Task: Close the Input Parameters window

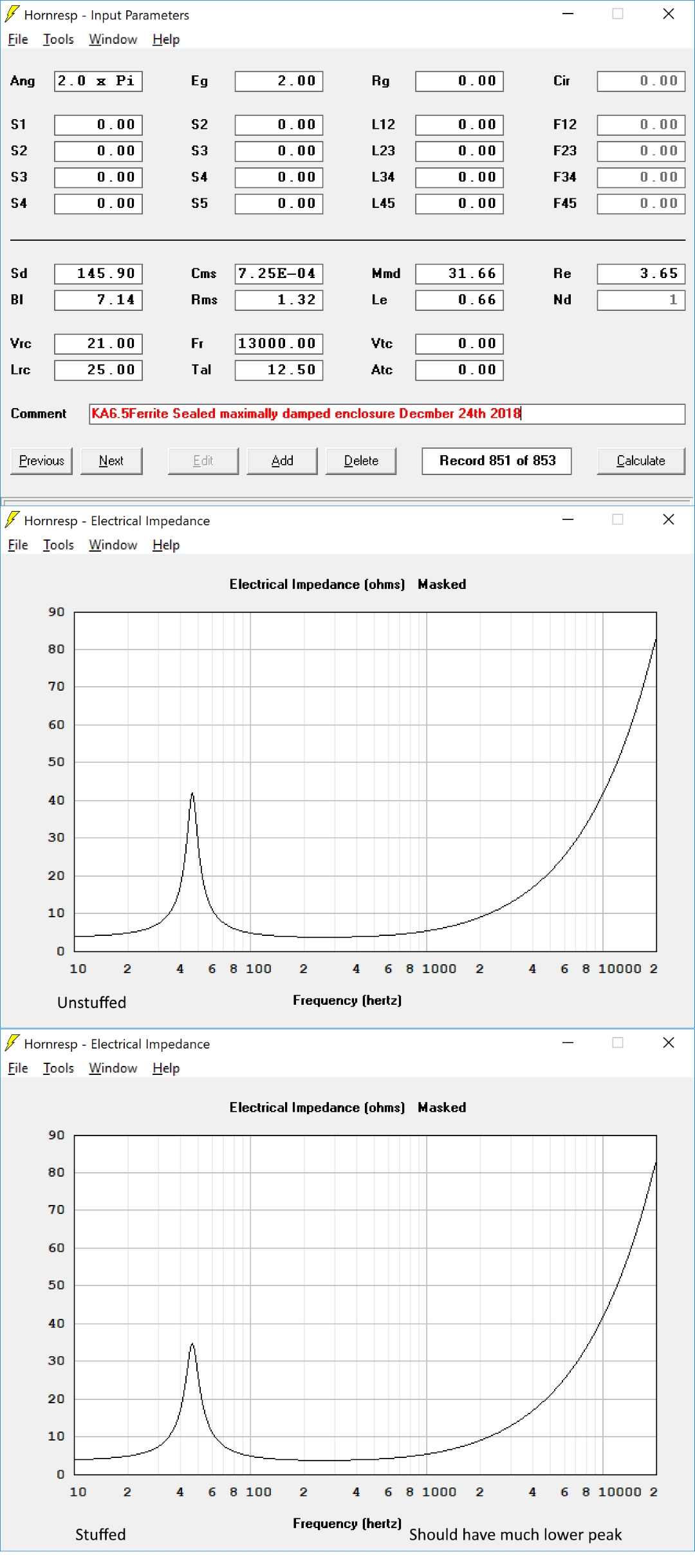Action: [669, 14]
